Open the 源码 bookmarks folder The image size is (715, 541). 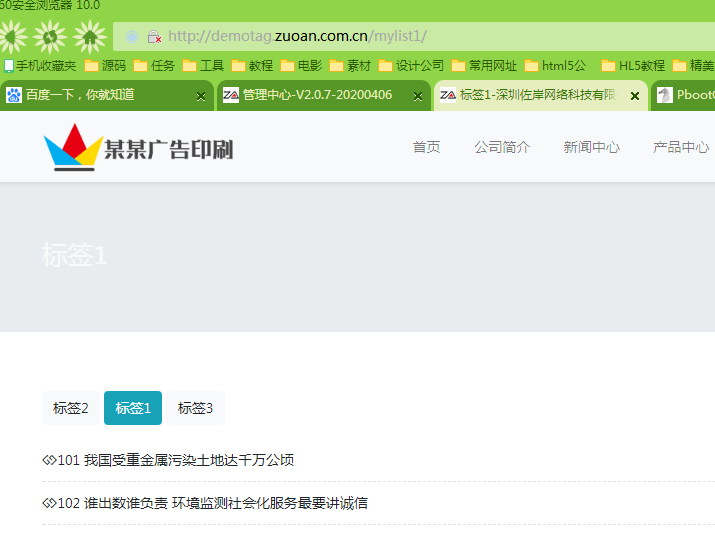point(105,66)
